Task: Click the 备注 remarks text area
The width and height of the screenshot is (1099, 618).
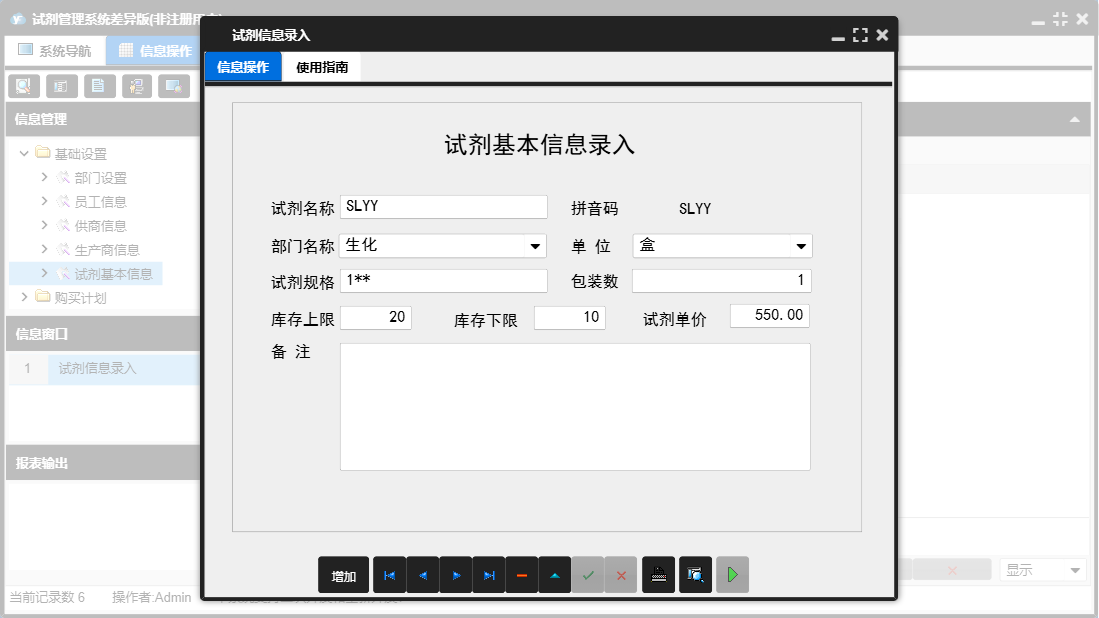Action: [x=575, y=405]
